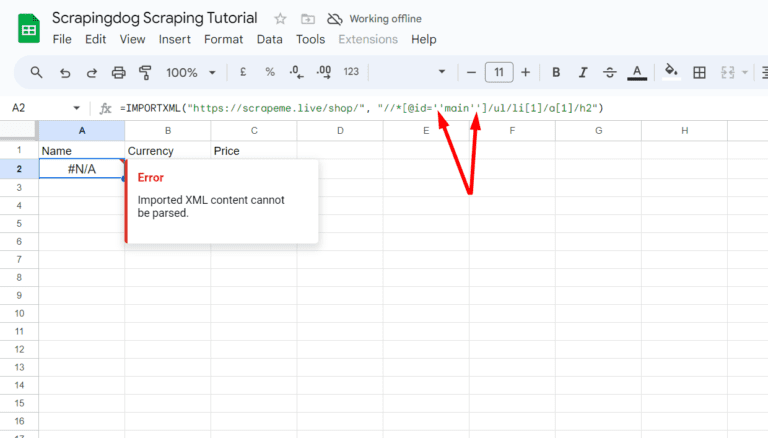This screenshot has height=438, width=768.
Task: Open the font family dropdown arrow
Action: click(x=442, y=72)
